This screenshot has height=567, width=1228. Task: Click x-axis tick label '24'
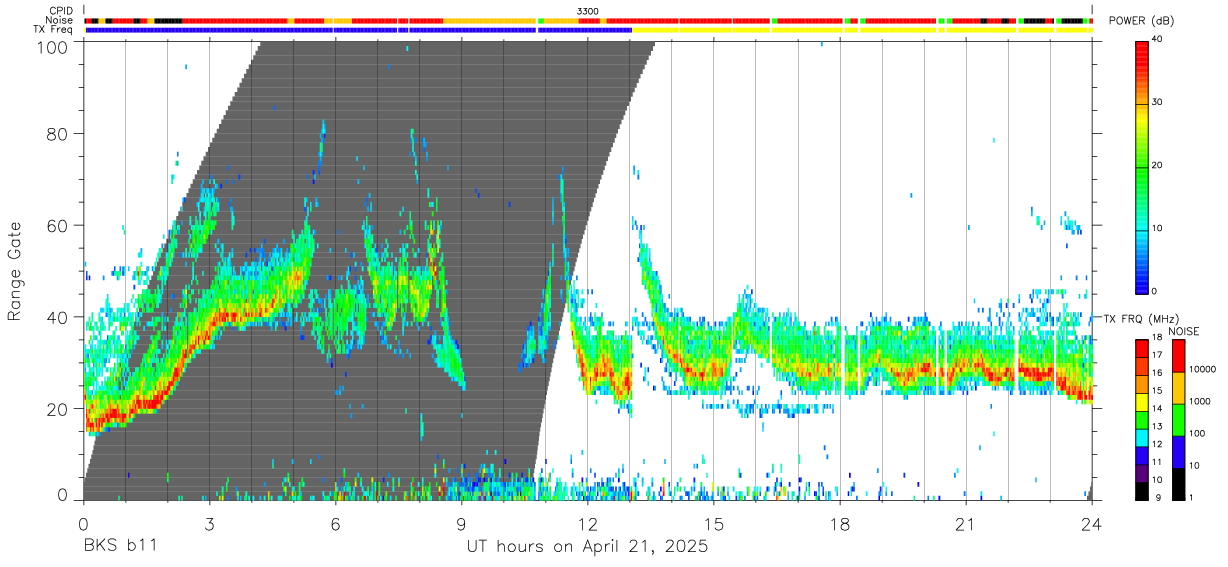(x=1092, y=524)
